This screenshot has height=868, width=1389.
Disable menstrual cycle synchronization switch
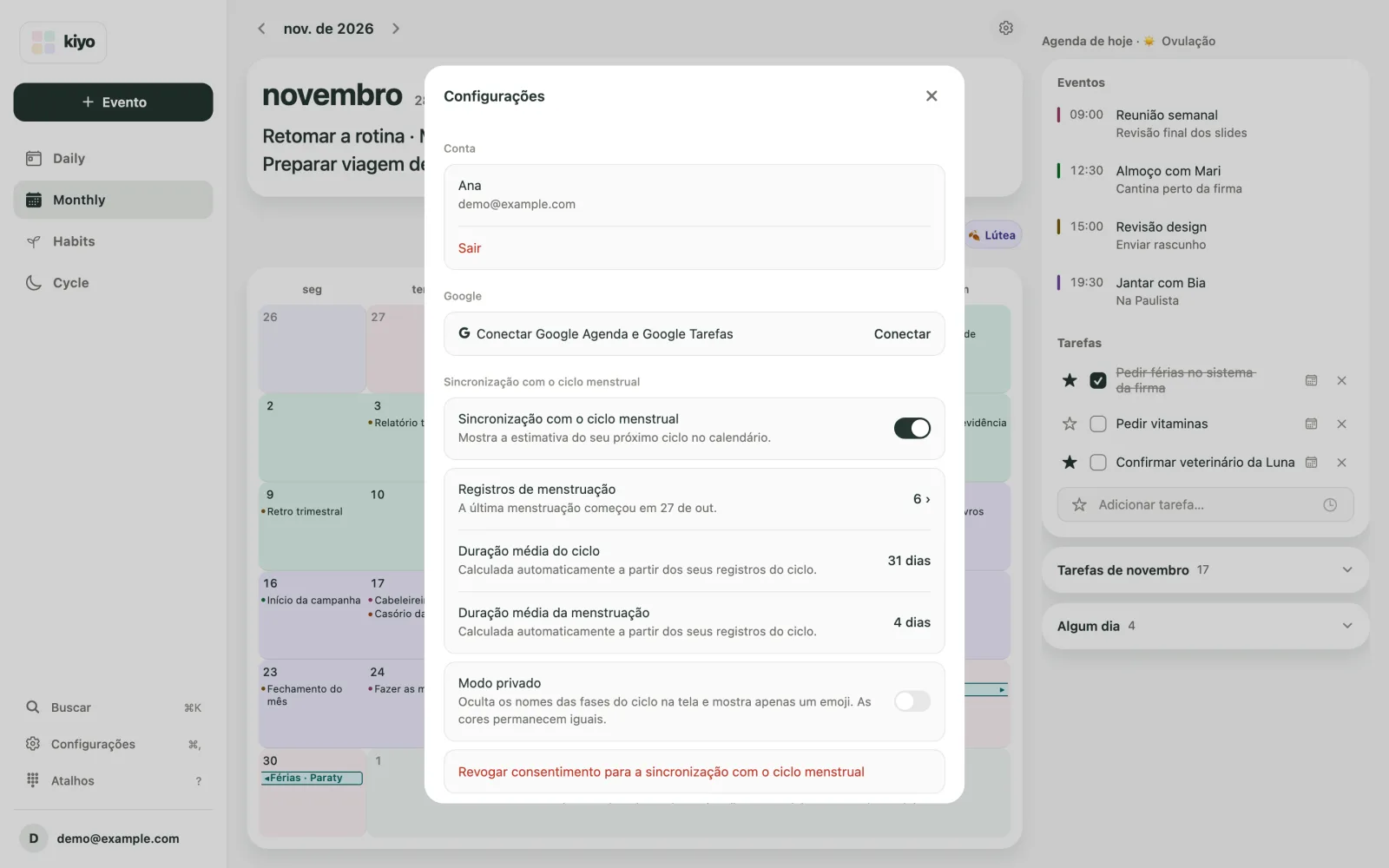912,428
